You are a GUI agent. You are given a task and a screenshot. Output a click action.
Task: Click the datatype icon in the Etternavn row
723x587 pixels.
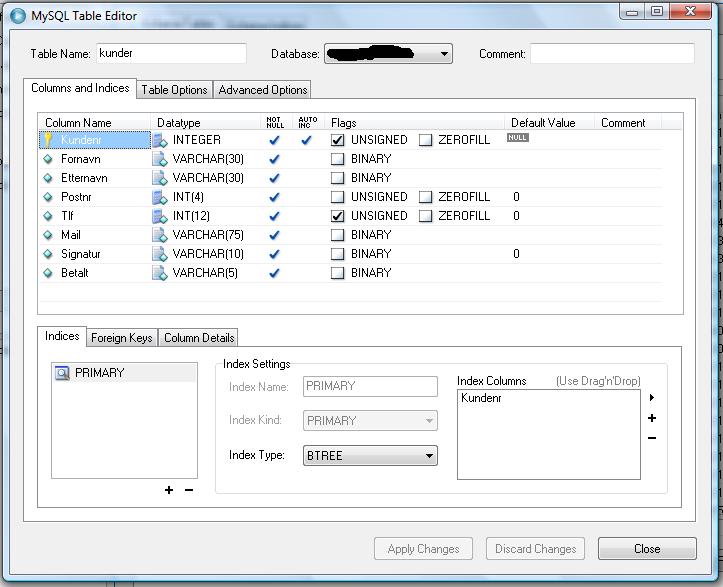160,178
